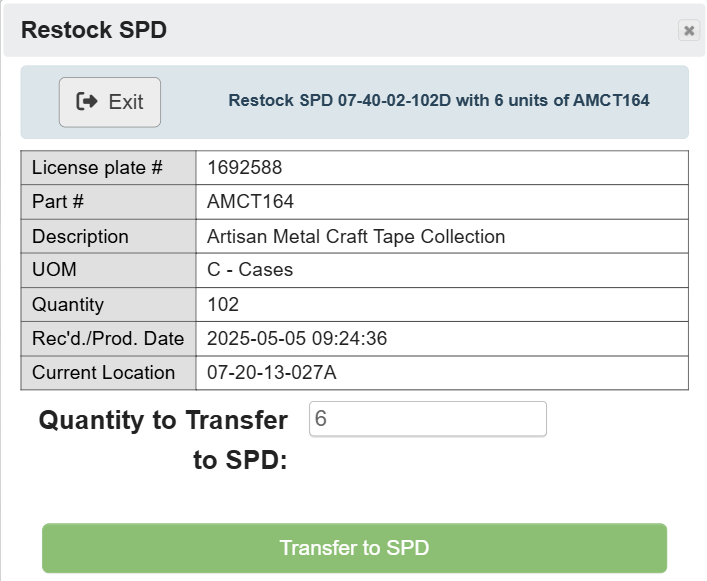Click the Transfer to SPD button
This screenshot has height=581, width=707.
point(354,548)
